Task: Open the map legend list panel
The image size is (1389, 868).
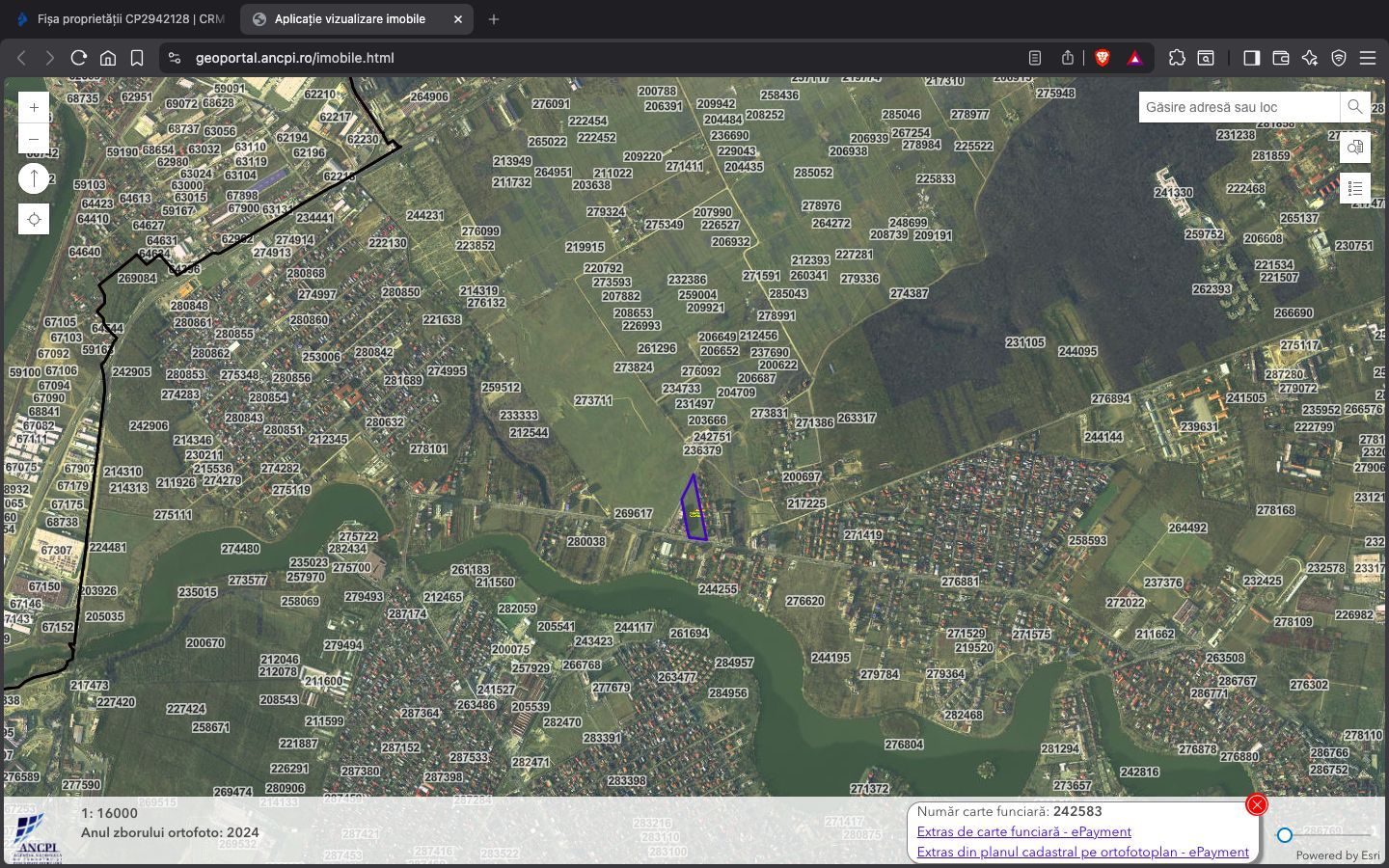Action: 1354,188
